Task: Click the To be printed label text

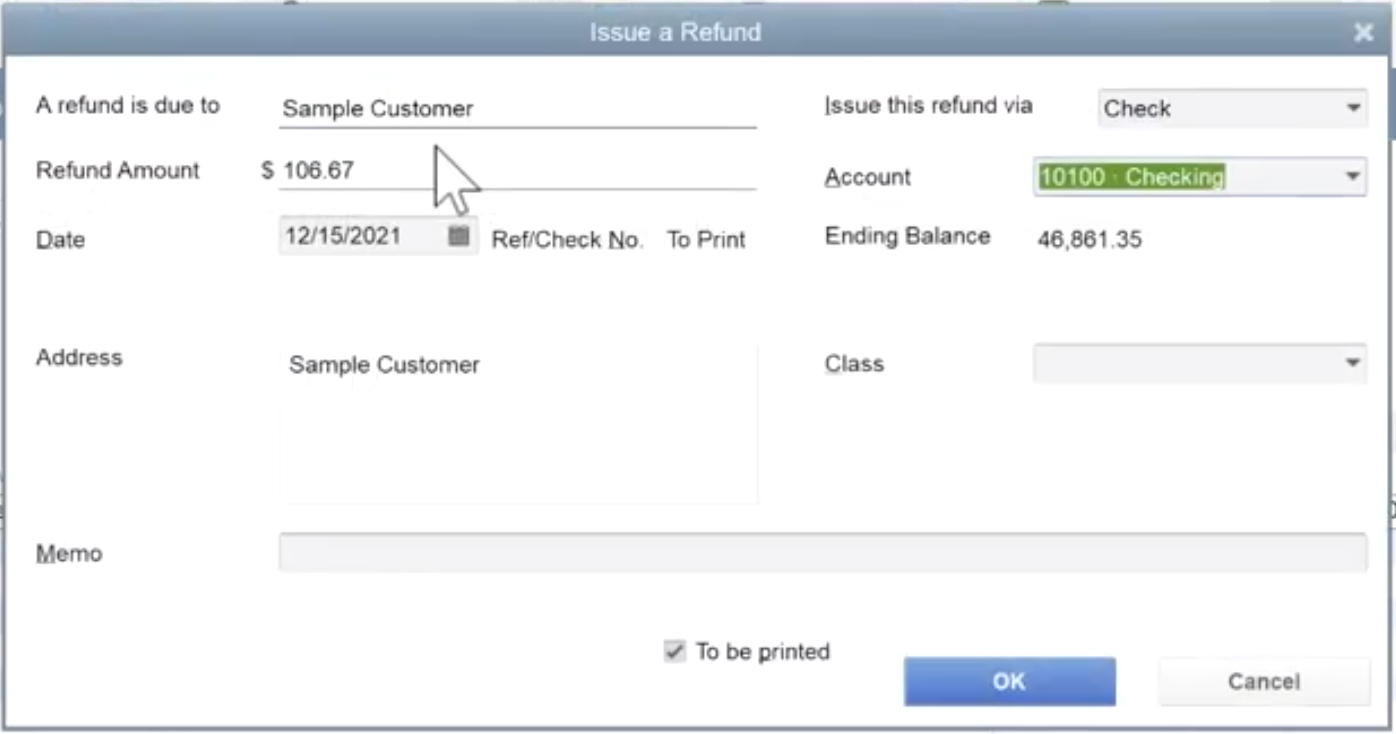Action: point(763,652)
